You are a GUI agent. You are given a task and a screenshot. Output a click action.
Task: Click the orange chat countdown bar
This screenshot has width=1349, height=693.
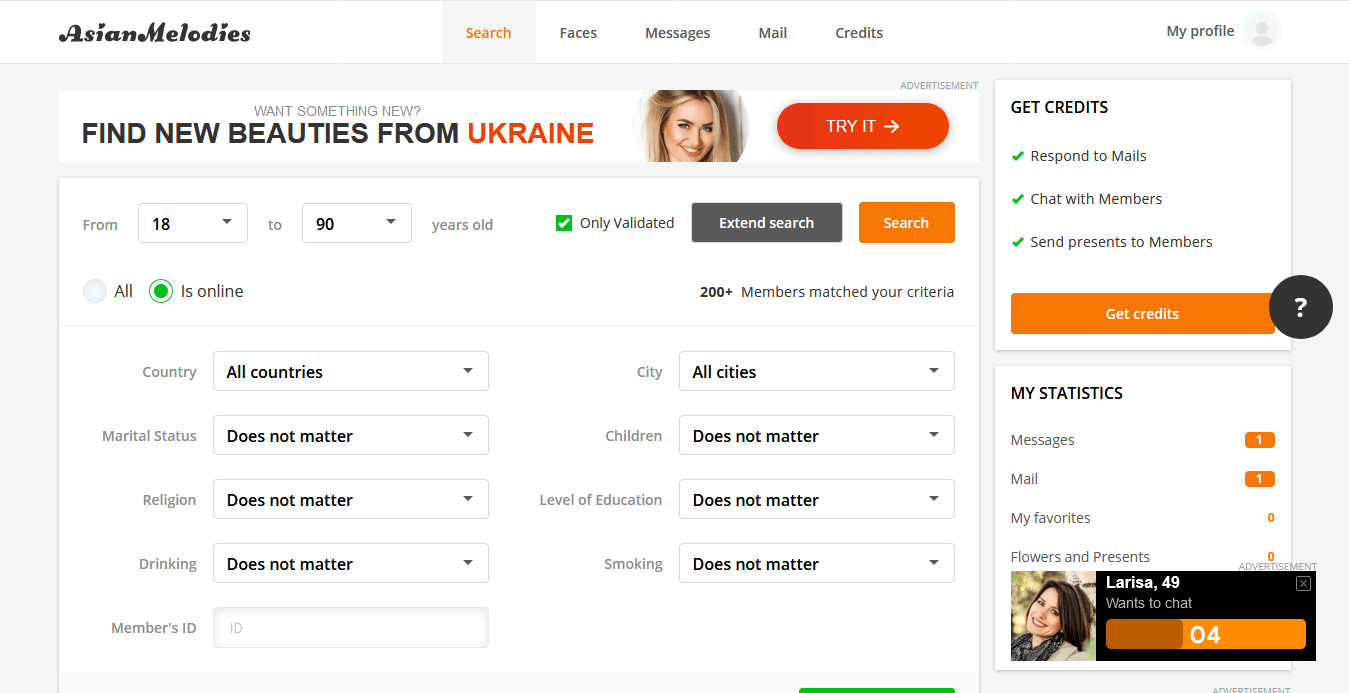(1206, 634)
